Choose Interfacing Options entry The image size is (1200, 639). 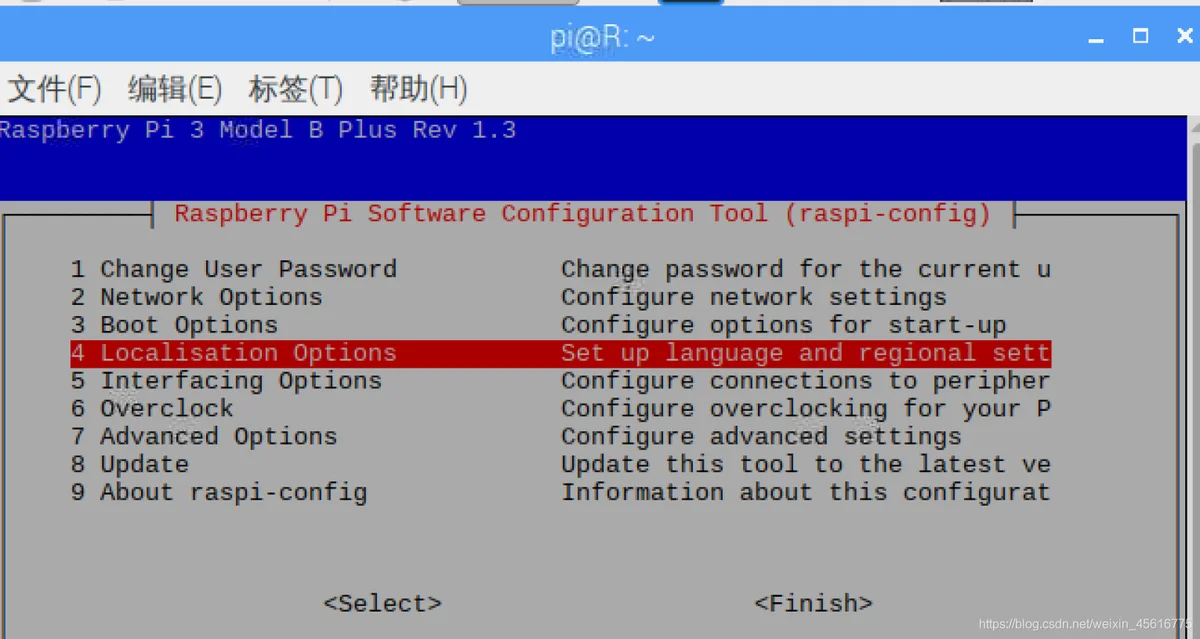click(560, 381)
